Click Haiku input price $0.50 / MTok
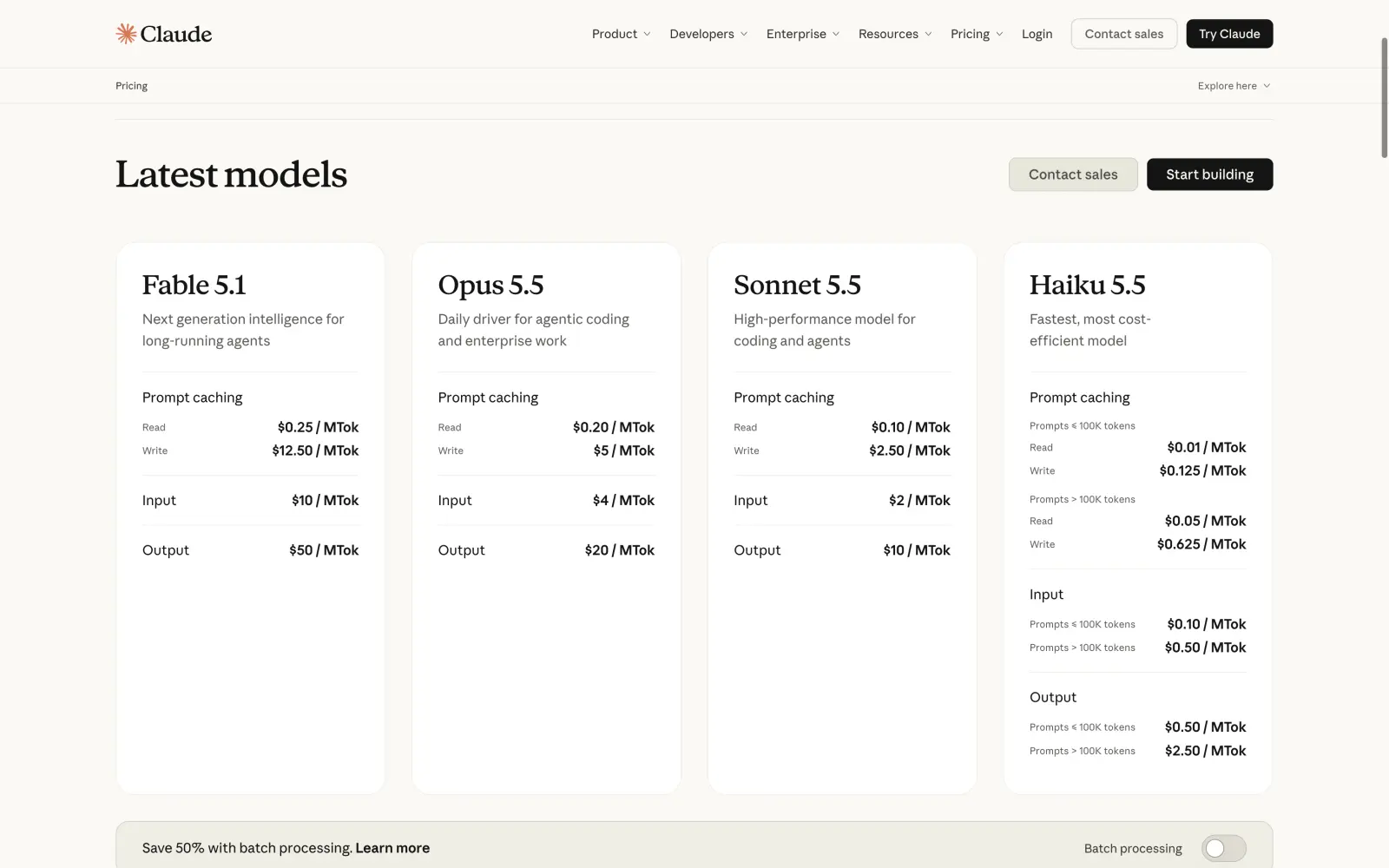 coord(1205,648)
